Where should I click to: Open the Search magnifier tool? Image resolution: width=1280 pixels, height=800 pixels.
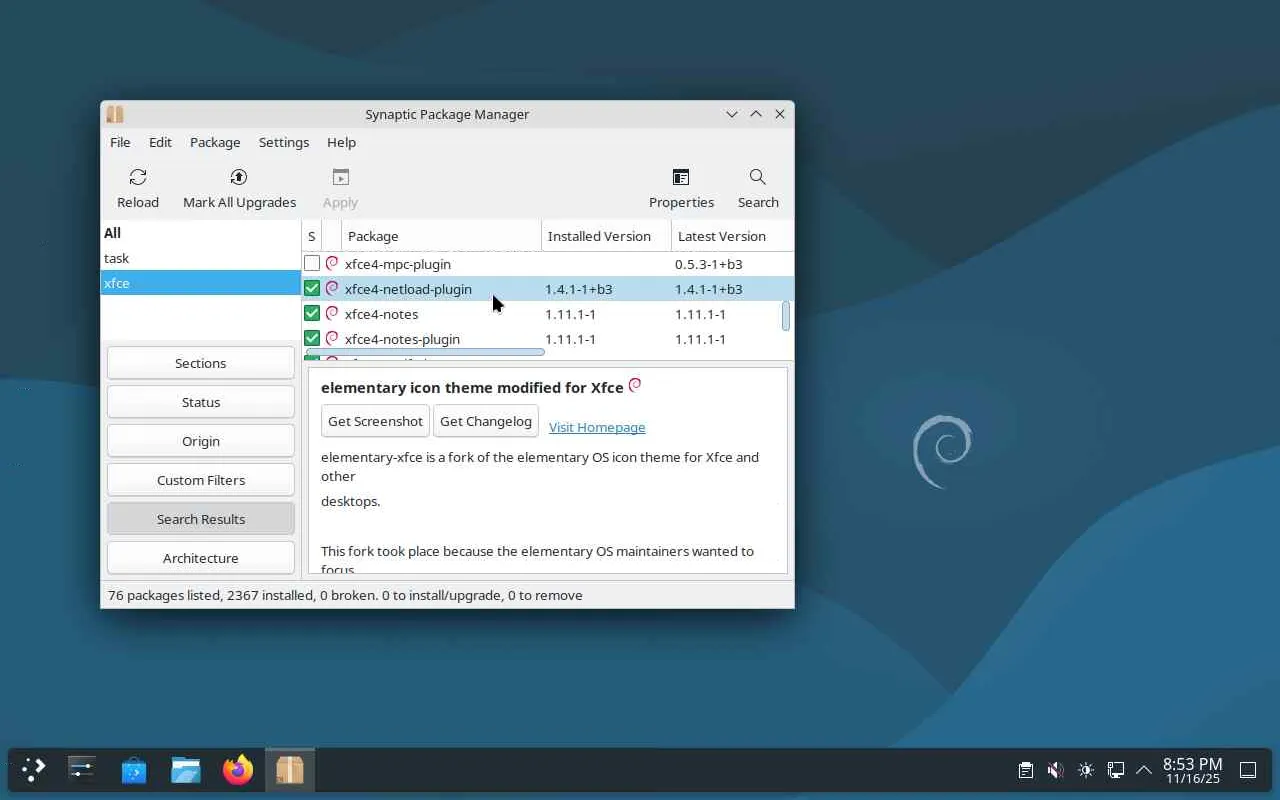tap(758, 177)
